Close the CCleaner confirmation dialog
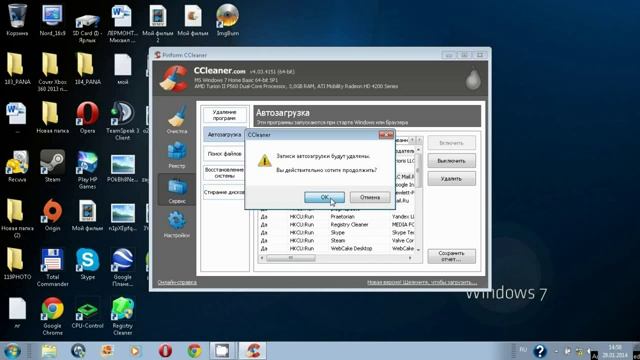640x360 pixels. [x=386, y=135]
